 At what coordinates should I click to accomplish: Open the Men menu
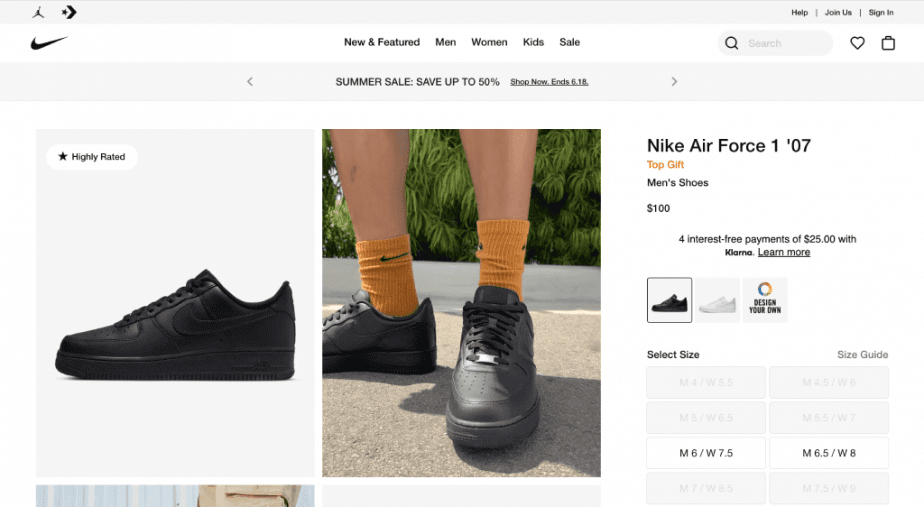pyautogui.click(x=446, y=42)
